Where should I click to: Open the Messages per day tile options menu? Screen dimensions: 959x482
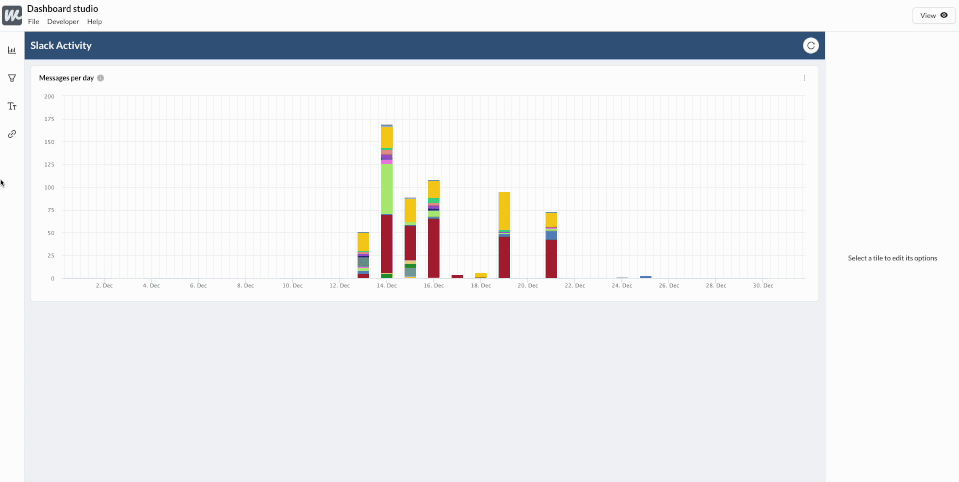[804, 78]
